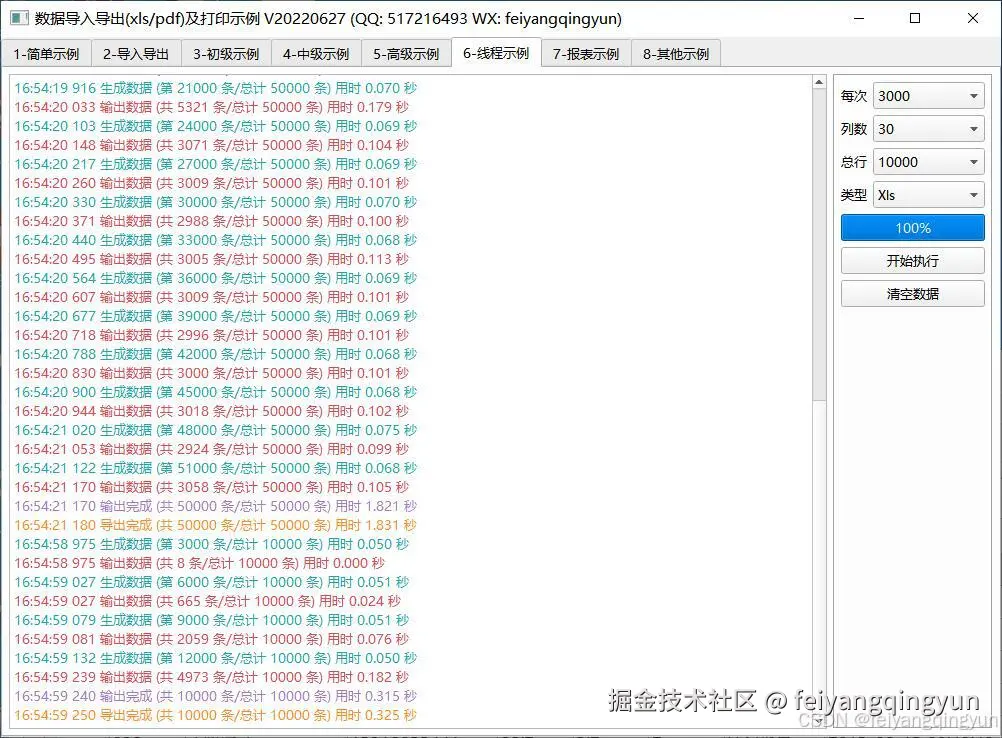1002x738 pixels.
Task: Open the 5-高级示例 tab
Action: [x=406, y=54]
